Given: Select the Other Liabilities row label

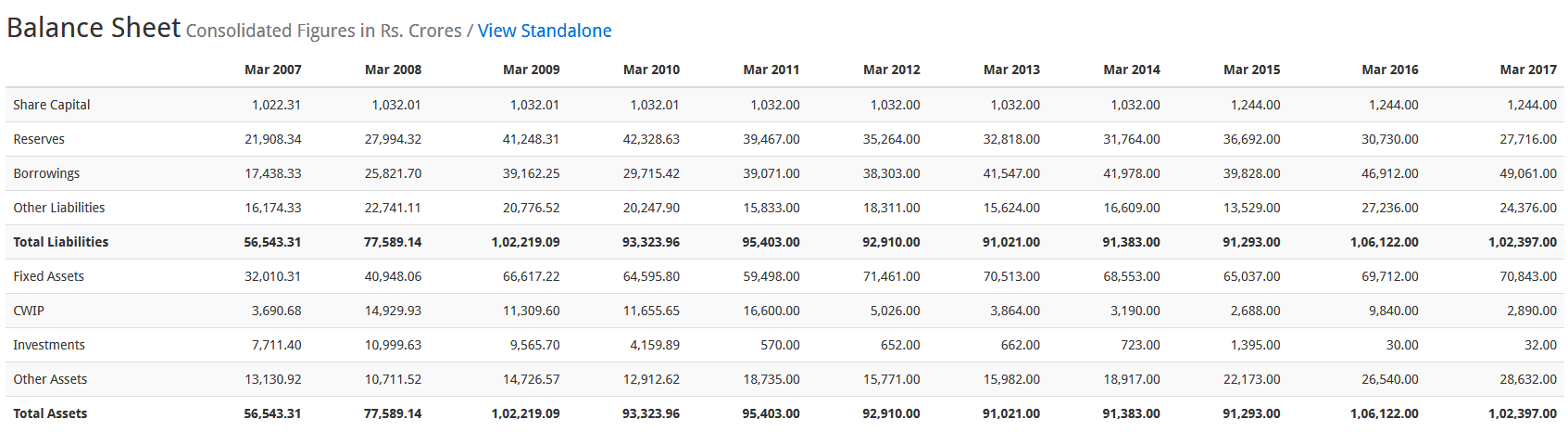Looking at the screenshot, I should tap(59, 208).
